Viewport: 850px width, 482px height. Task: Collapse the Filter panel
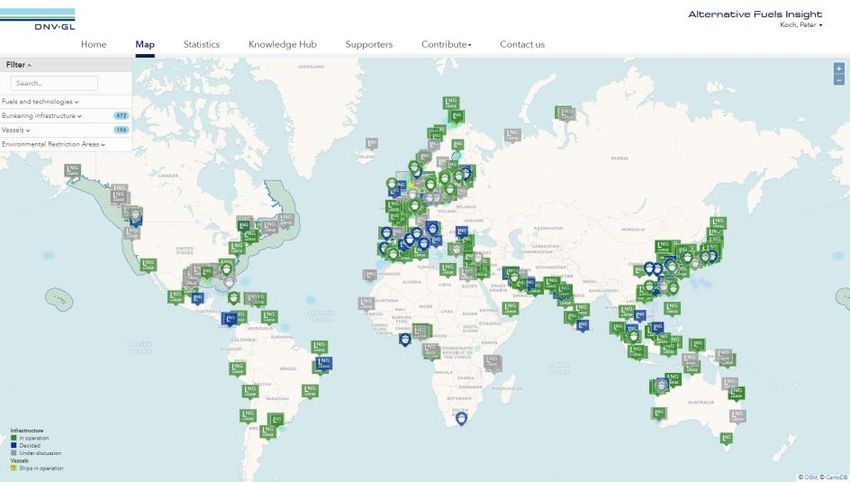pos(19,64)
